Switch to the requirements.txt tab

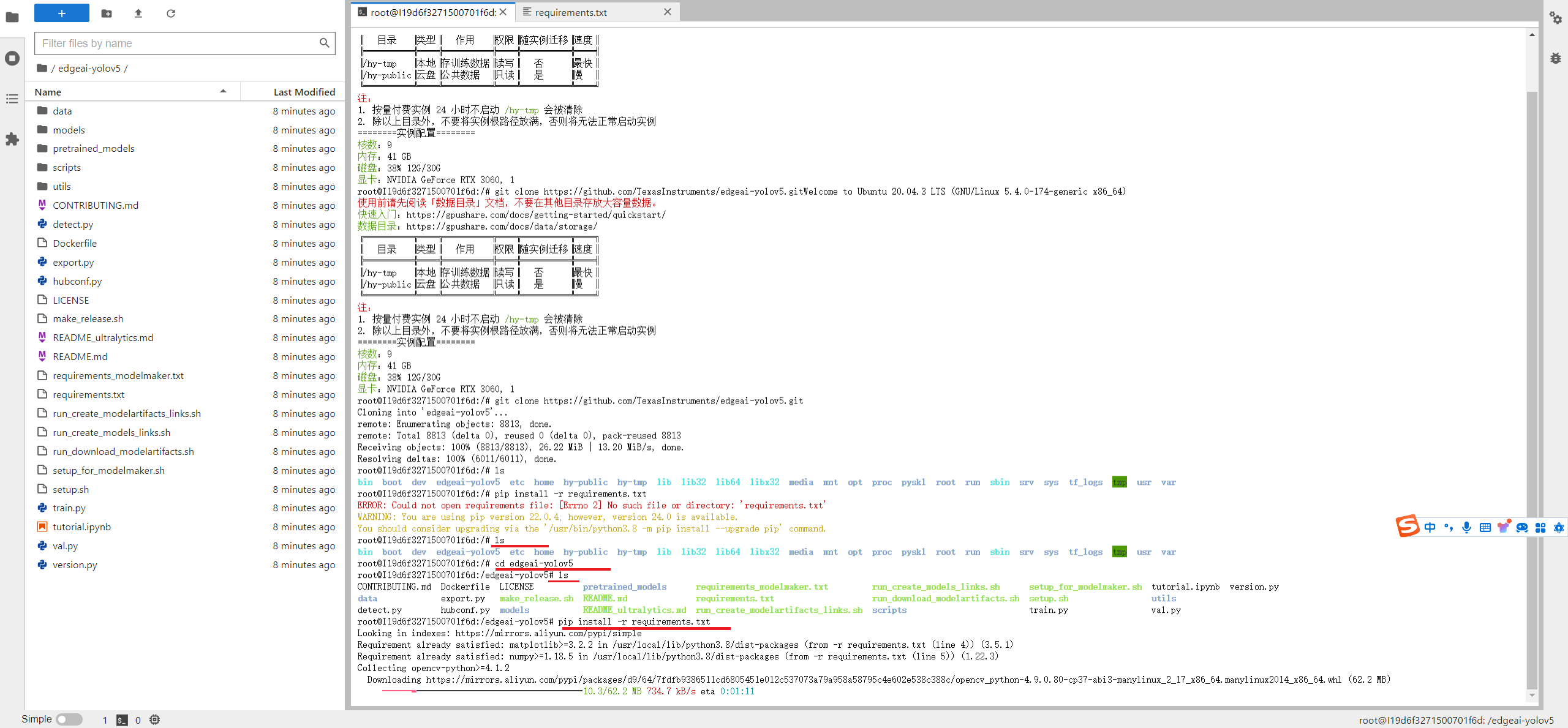[x=570, y=12]
